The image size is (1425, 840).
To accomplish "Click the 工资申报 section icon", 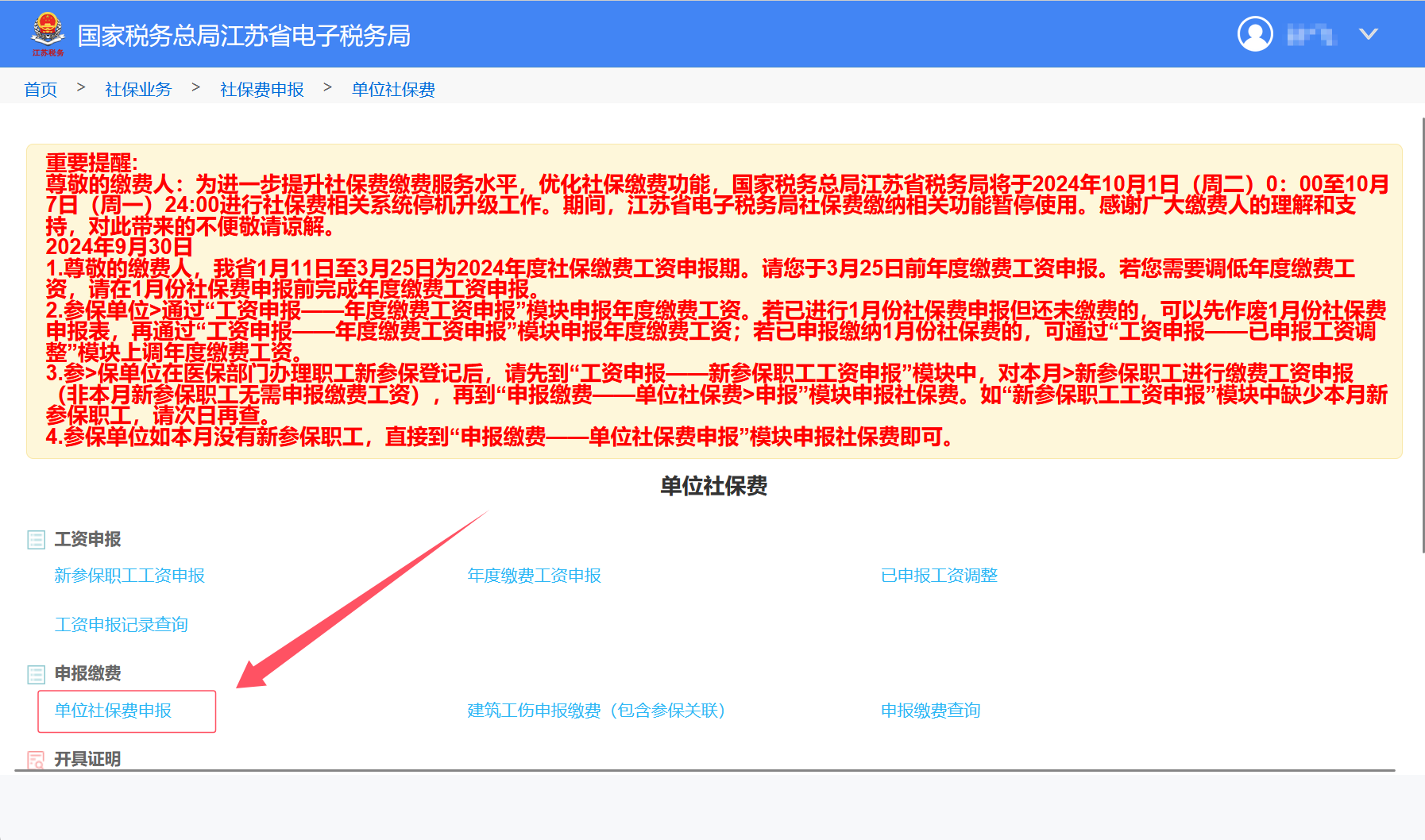I will click(x=36, y=539).
